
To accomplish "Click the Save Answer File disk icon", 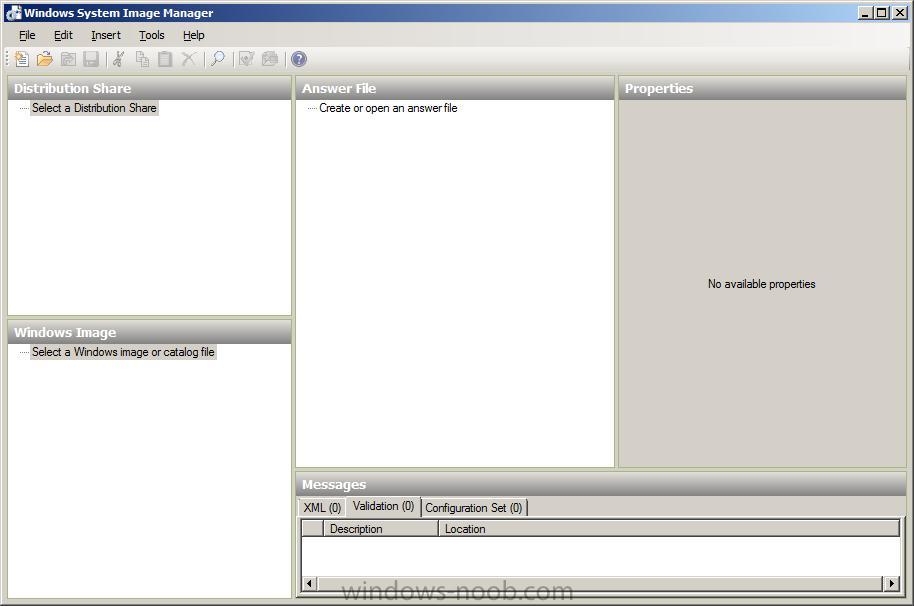I will point(91,59).
